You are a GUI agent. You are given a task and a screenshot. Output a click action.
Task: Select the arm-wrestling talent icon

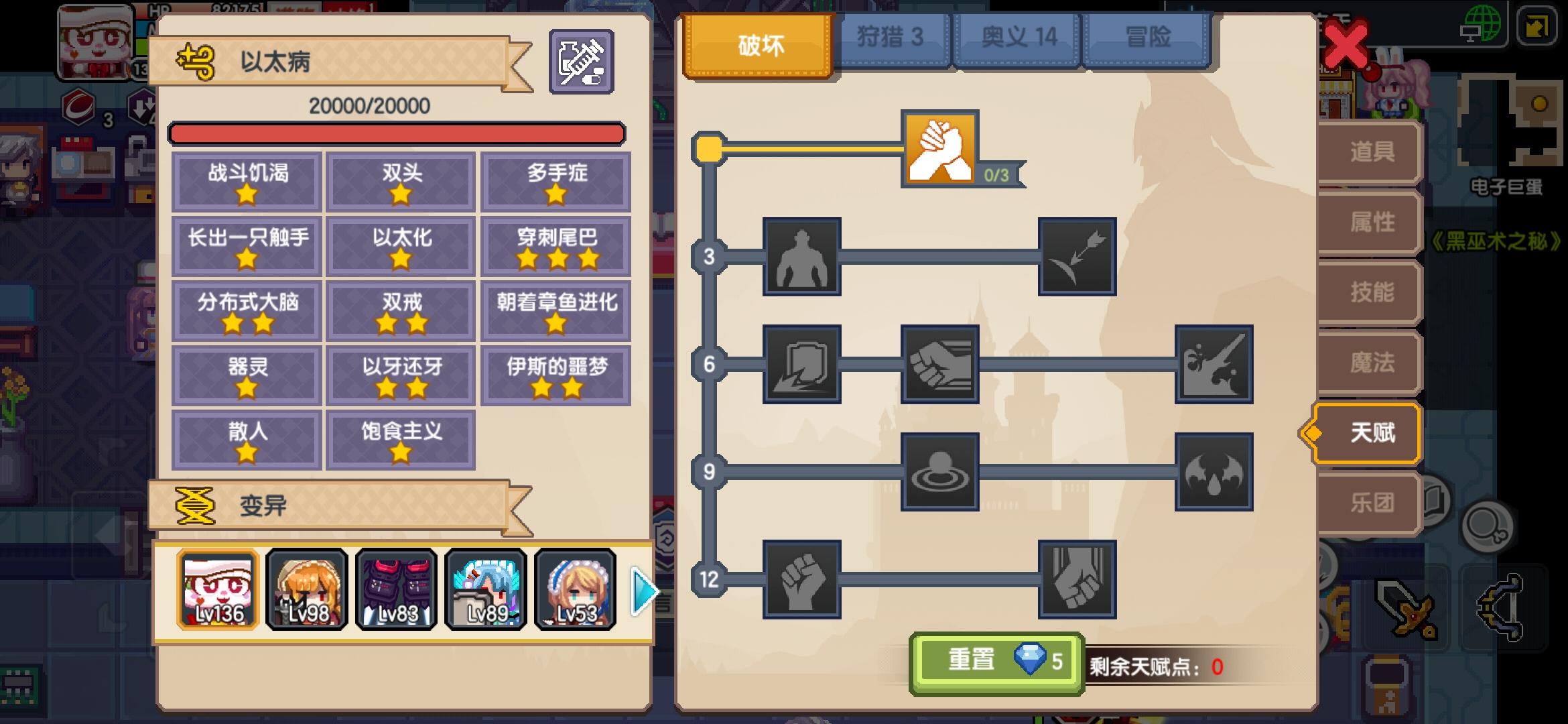point(940,149)
